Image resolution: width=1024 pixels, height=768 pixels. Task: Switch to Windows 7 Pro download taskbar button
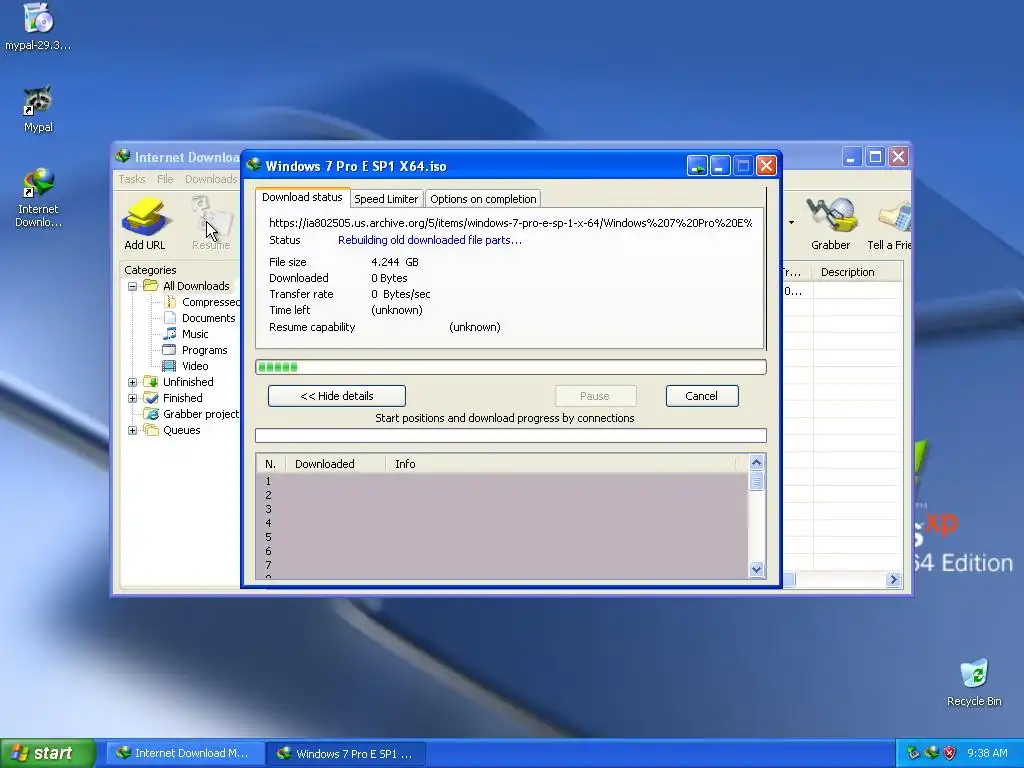(x=346, y=753)
